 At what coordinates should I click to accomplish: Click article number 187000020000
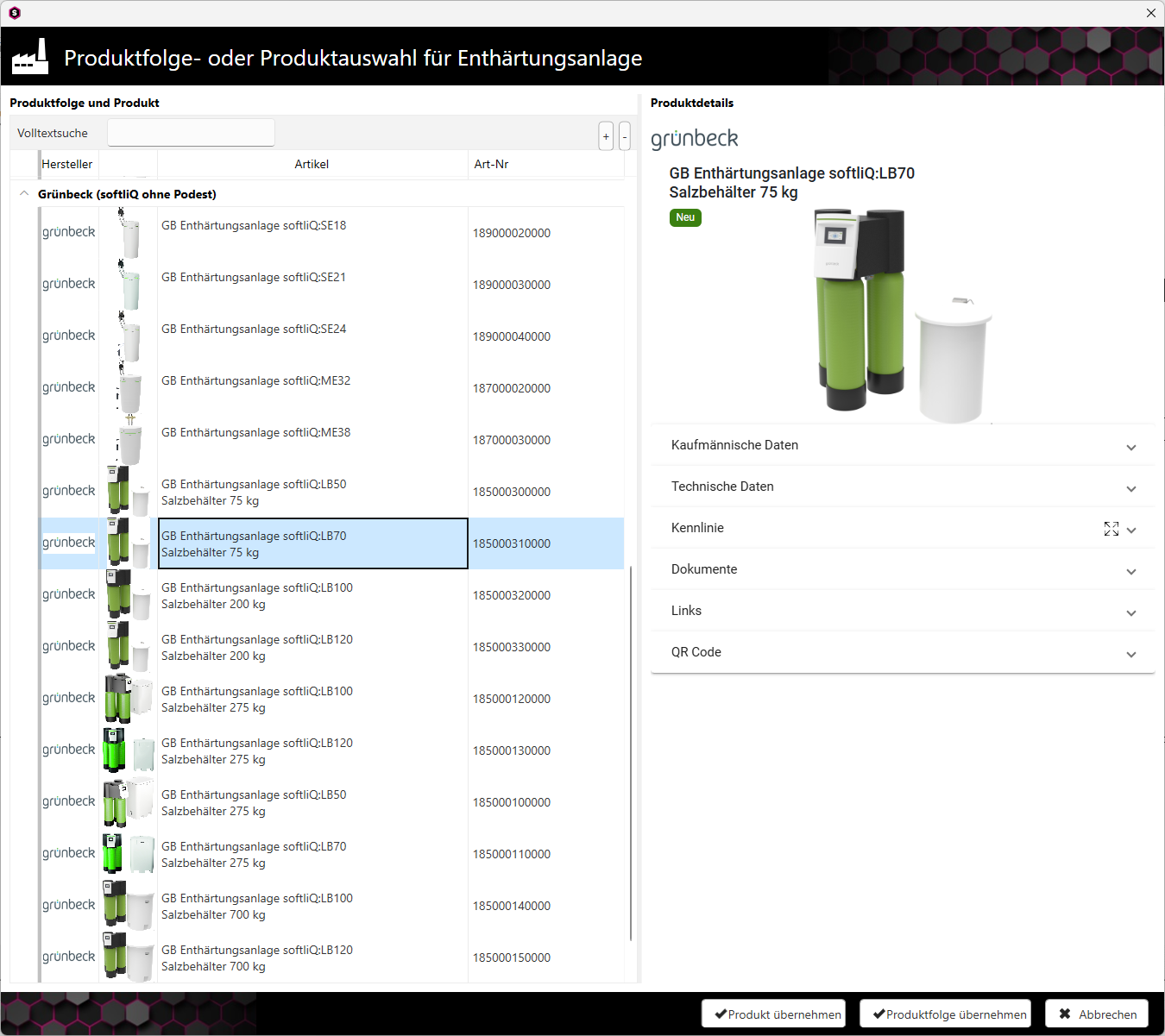pos(512,388)
